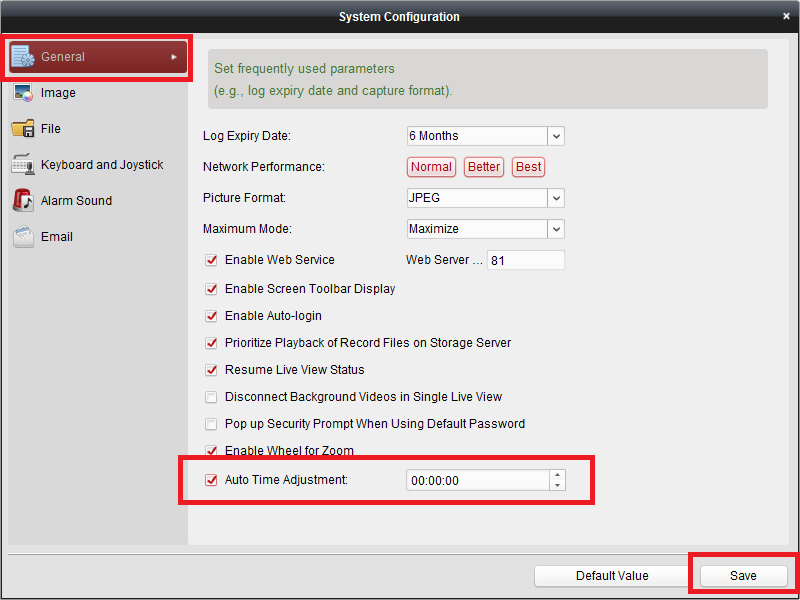Viewport: 800px width, 600px height.
Task: Set Network Performance to Best
Action: pos(528,167)
